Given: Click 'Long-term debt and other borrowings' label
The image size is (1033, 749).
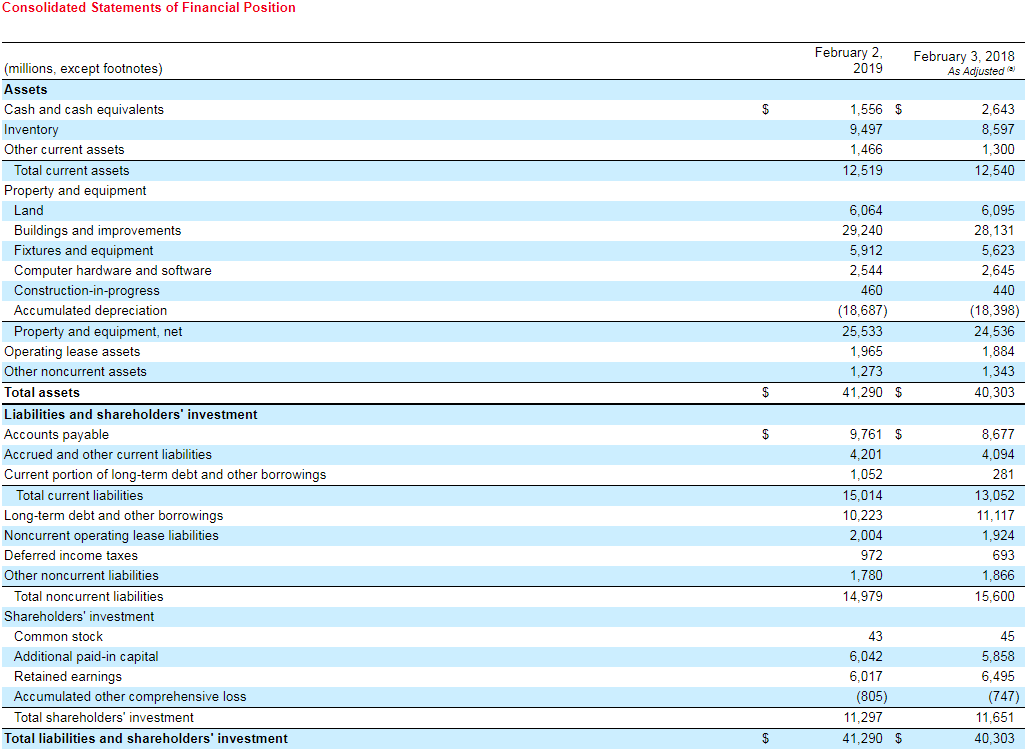Looking at the screenshot, I should (x=113, y=516).
